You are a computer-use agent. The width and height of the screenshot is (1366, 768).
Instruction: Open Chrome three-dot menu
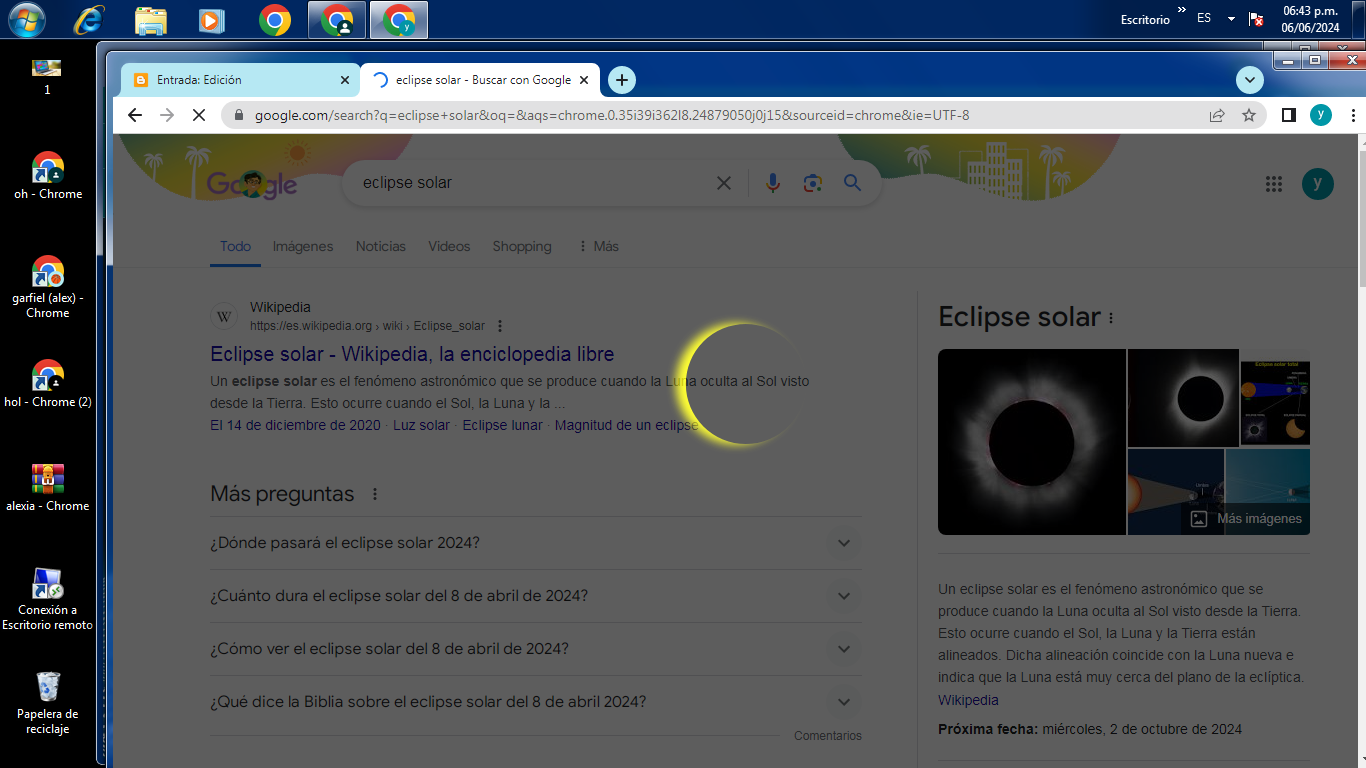click(x=1353, y=115)
